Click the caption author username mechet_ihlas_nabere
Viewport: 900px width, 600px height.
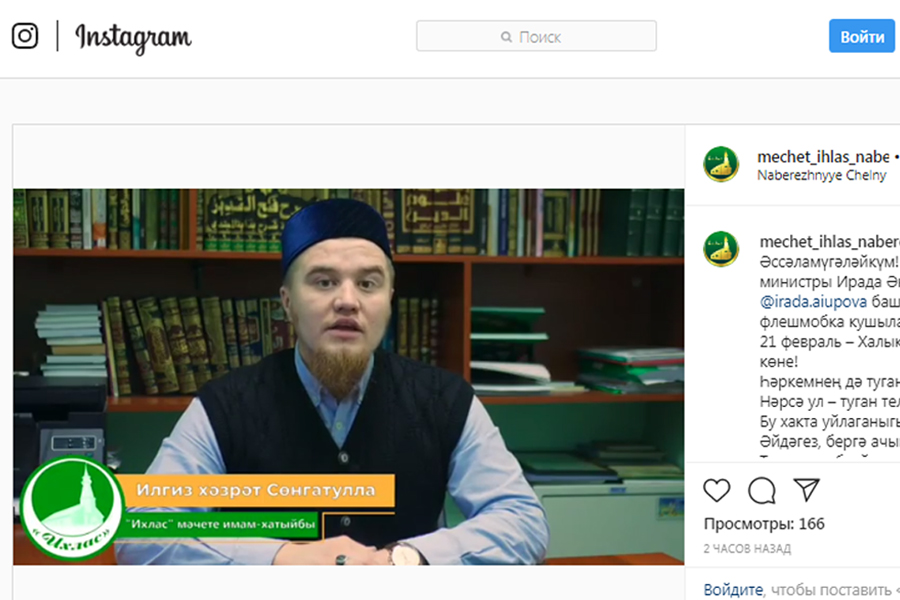[x=829, y=242]
